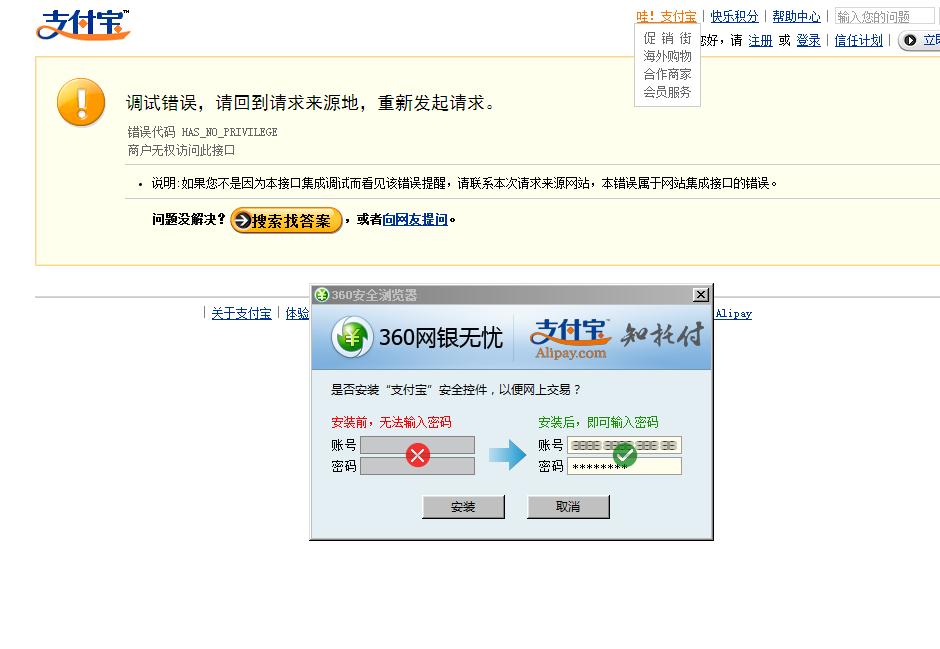This screenshot has width=940, height=649.
Task: Click the orange exclamation warning icon
Action: (x=81, y=102)
